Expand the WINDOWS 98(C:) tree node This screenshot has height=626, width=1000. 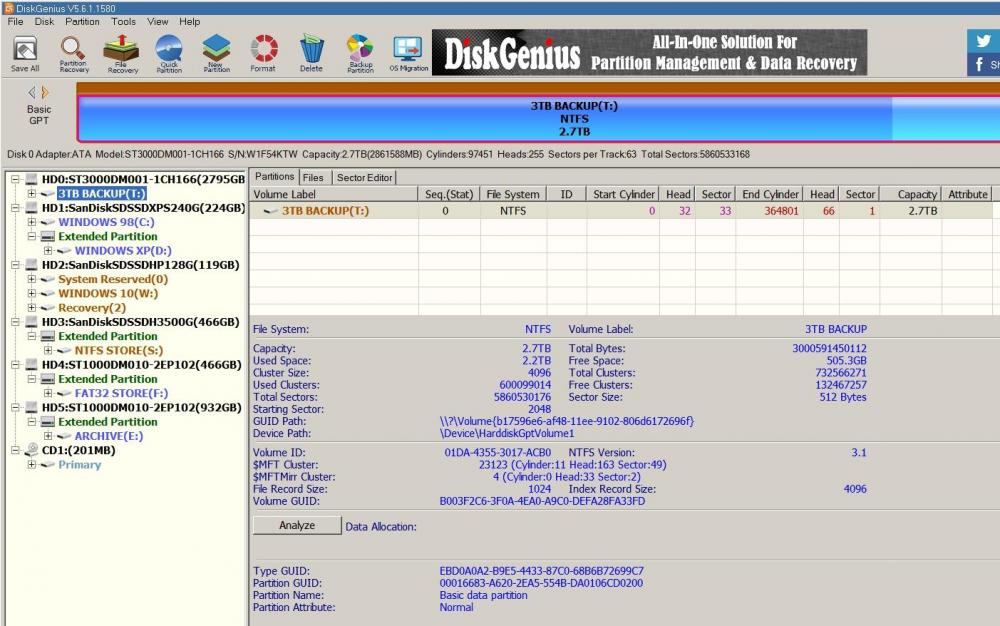(31, 222)
